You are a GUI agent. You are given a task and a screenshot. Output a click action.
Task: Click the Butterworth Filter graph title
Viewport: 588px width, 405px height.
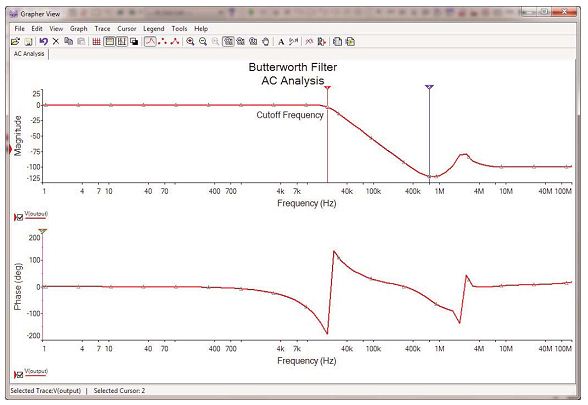click(x=293, y=68)
